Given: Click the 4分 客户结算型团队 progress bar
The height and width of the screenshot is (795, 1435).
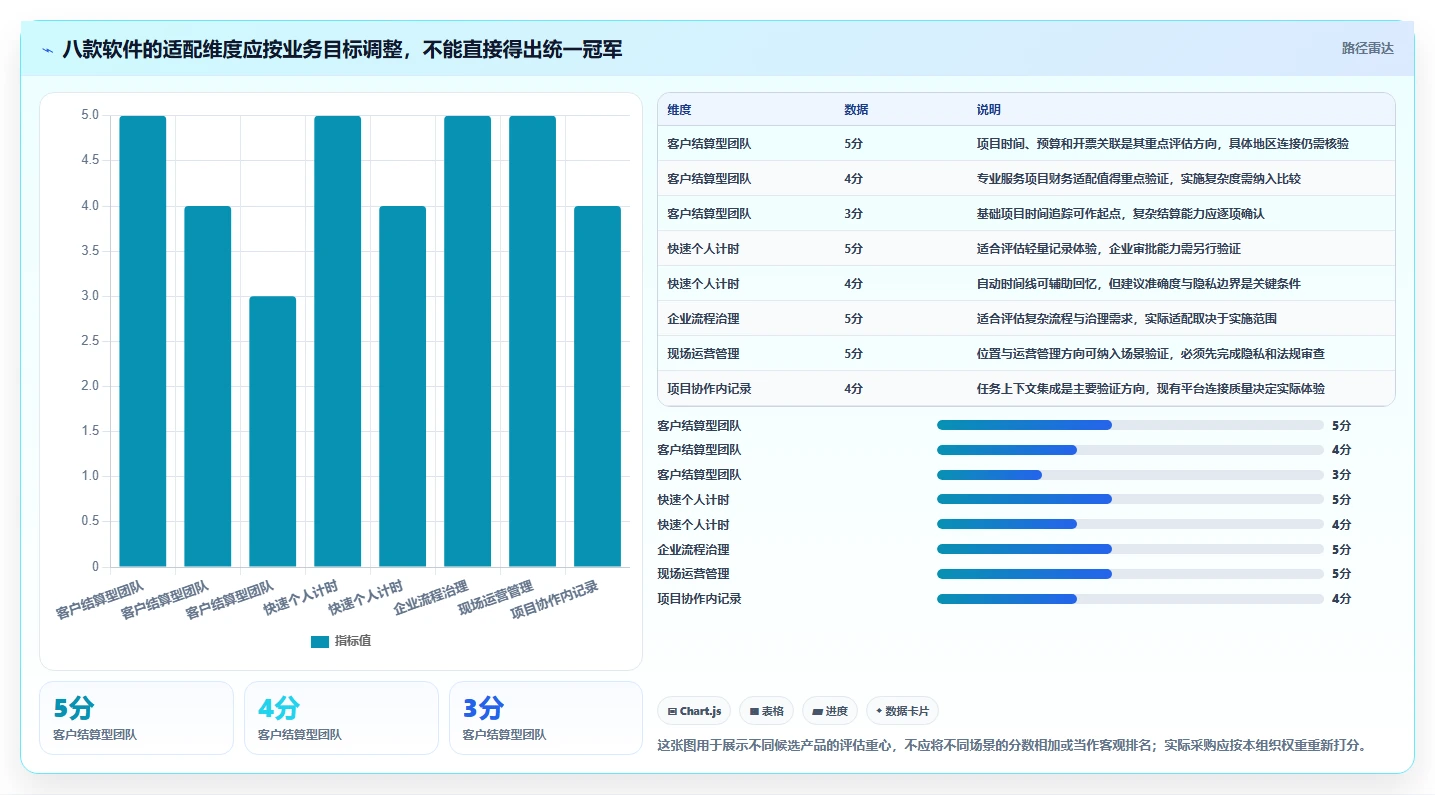Looking at the screenshot, I should coord(1130,450).
